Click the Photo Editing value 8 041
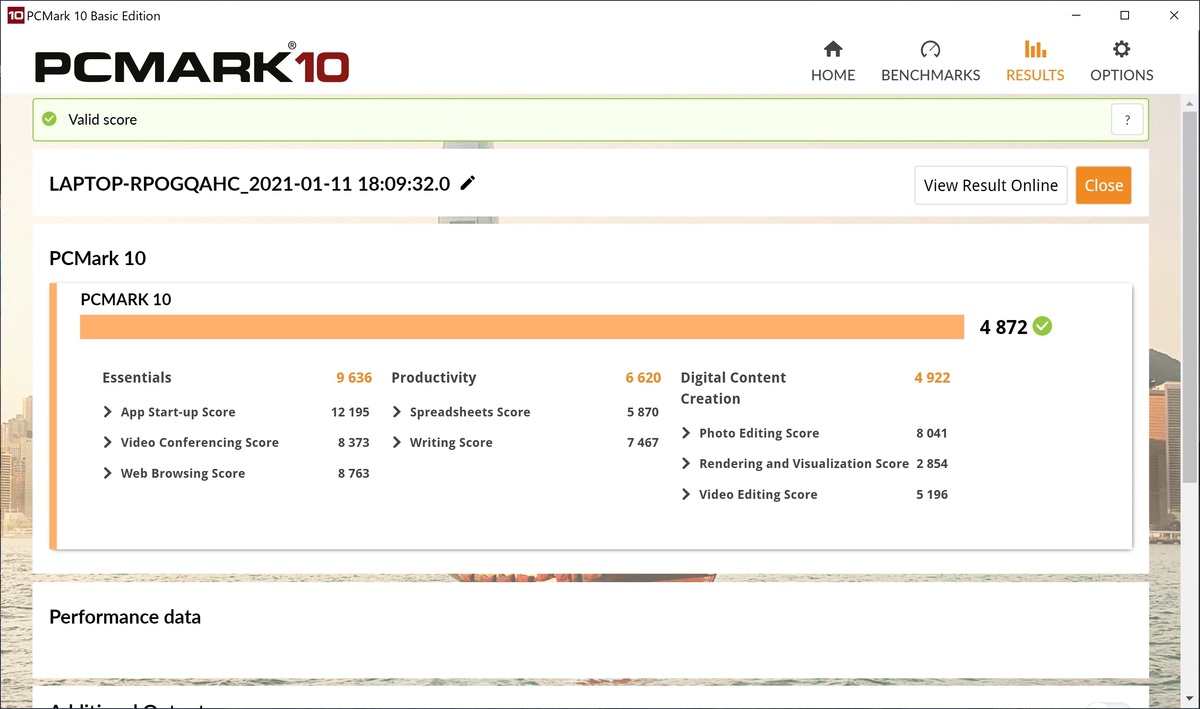This screenshot has width=1200, height=709. [932, 434]
